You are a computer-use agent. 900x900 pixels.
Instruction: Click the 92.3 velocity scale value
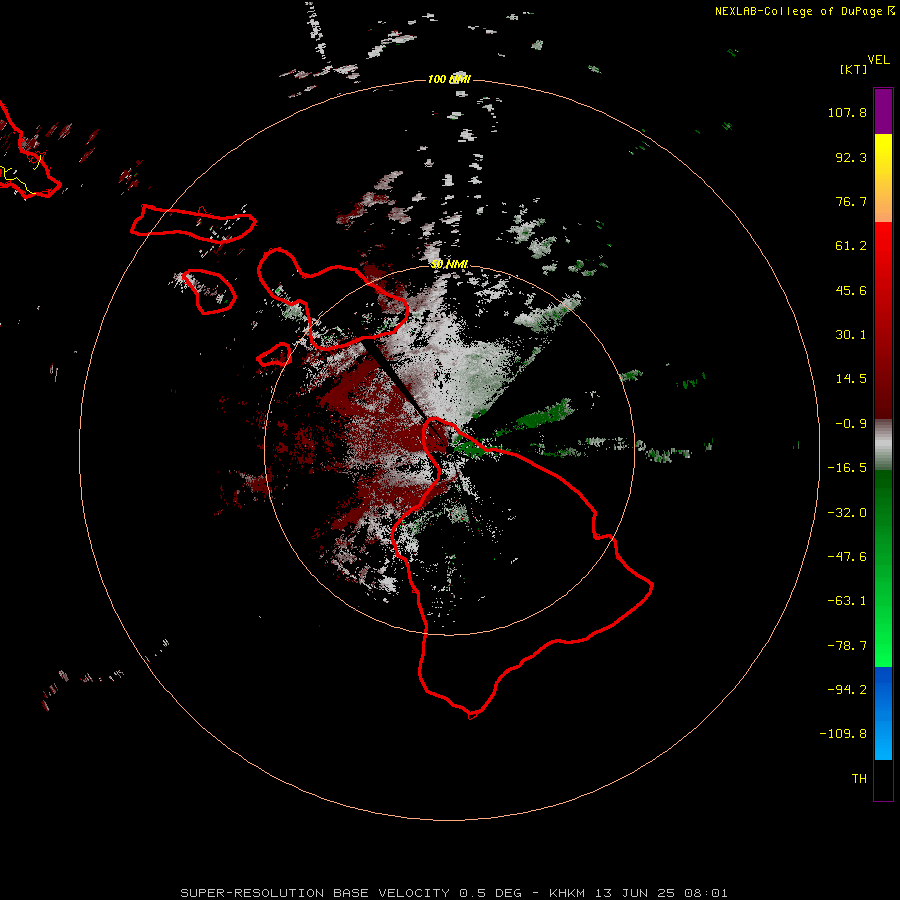(851, 157)
